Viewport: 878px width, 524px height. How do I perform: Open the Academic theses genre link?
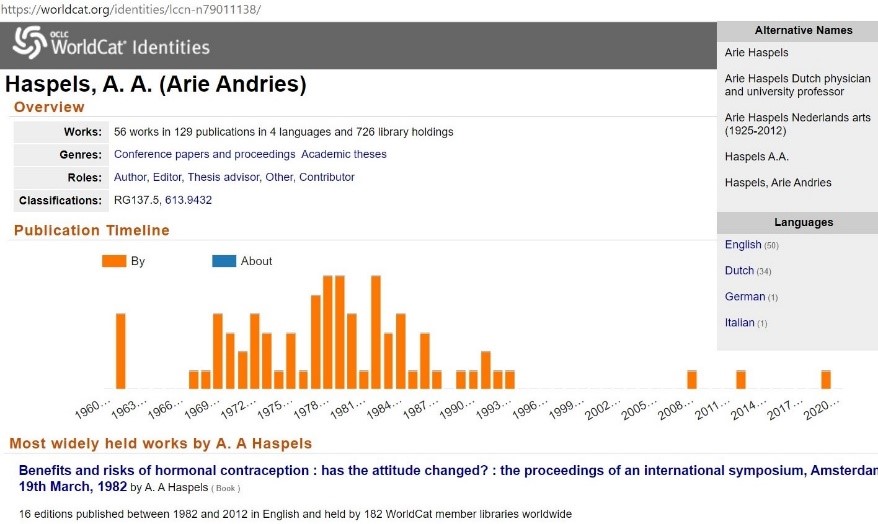tap(343, 154)
